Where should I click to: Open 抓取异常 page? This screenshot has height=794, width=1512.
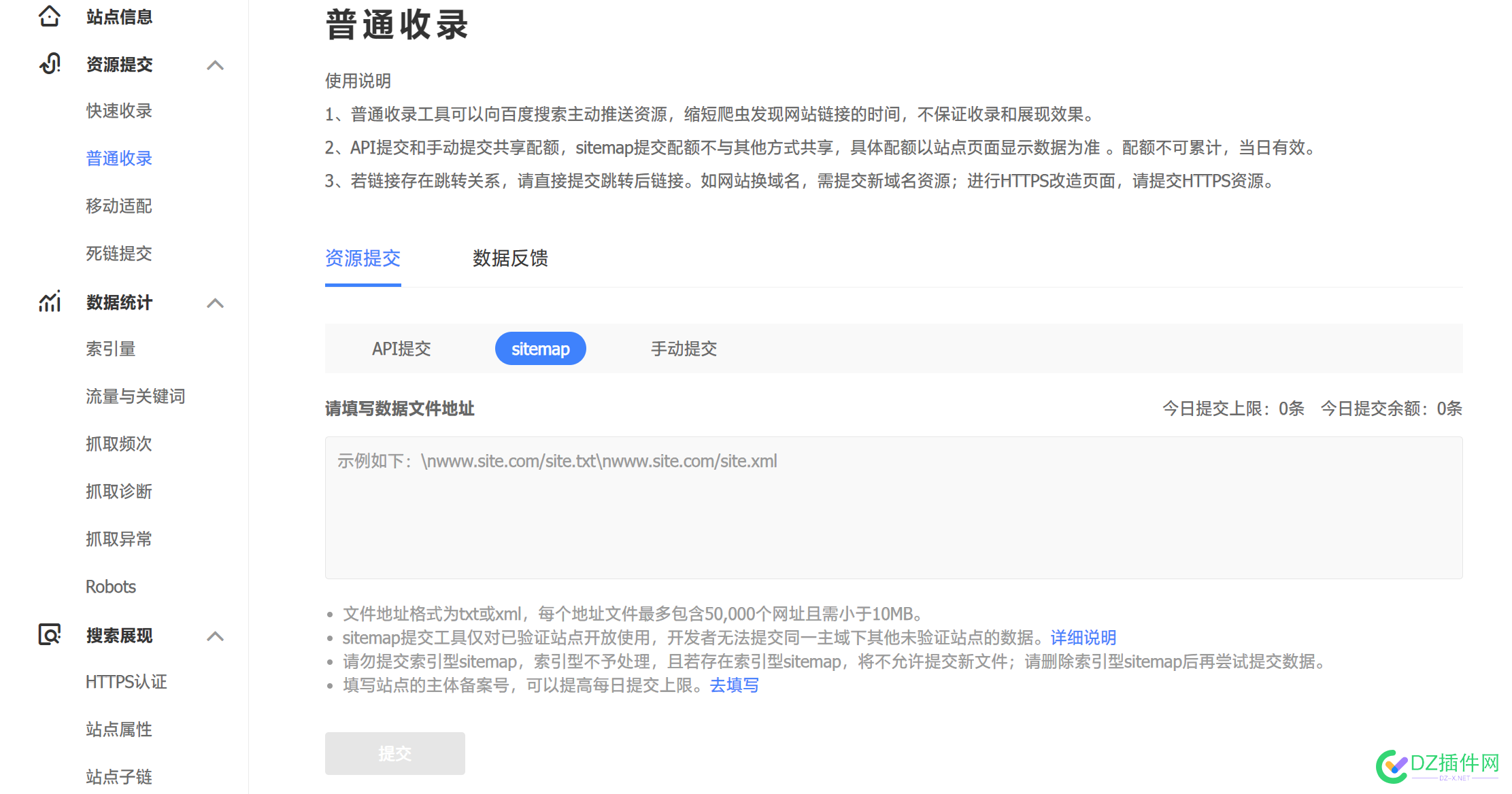[119, 539]
